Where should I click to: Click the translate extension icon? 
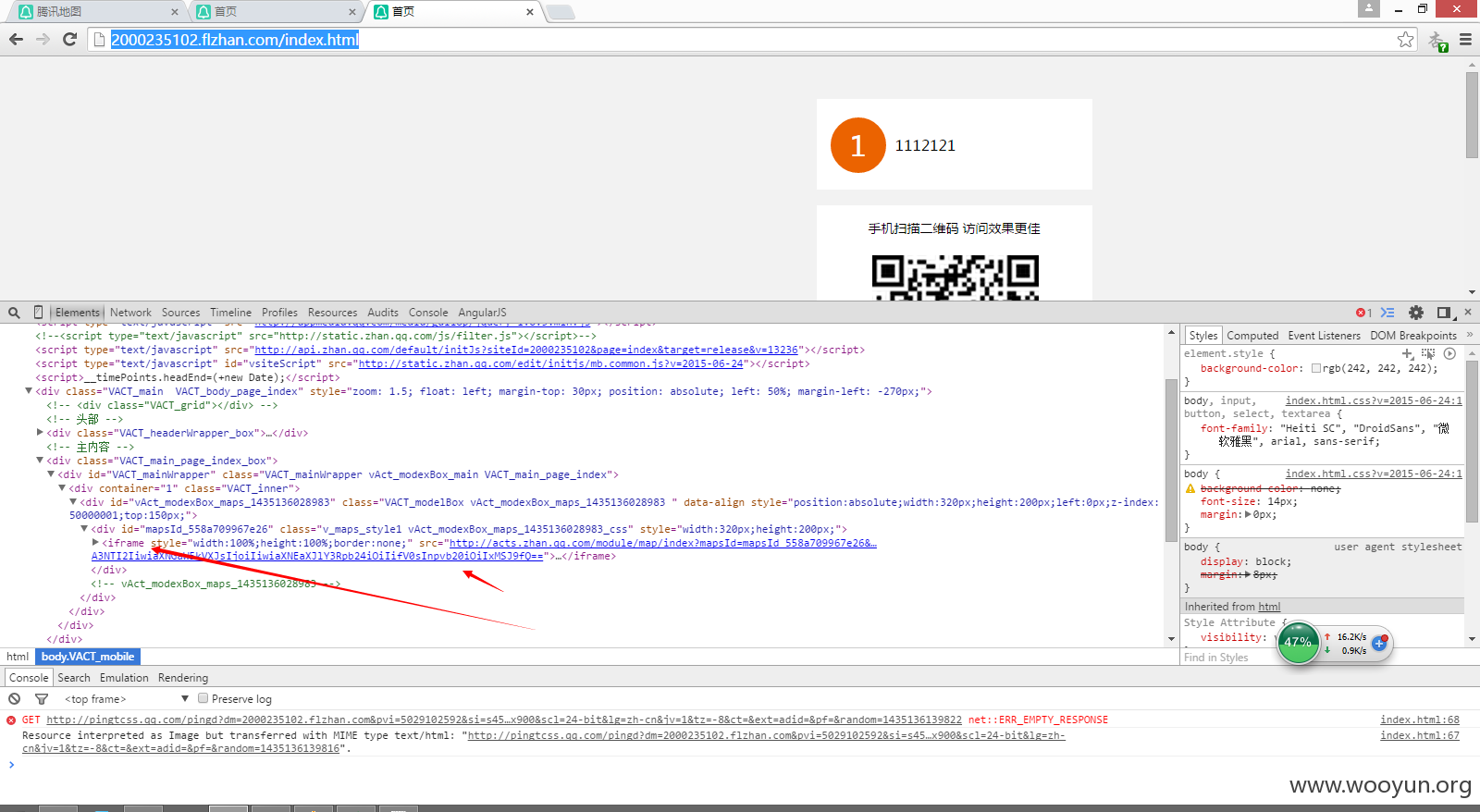(x=1437, y=41)
